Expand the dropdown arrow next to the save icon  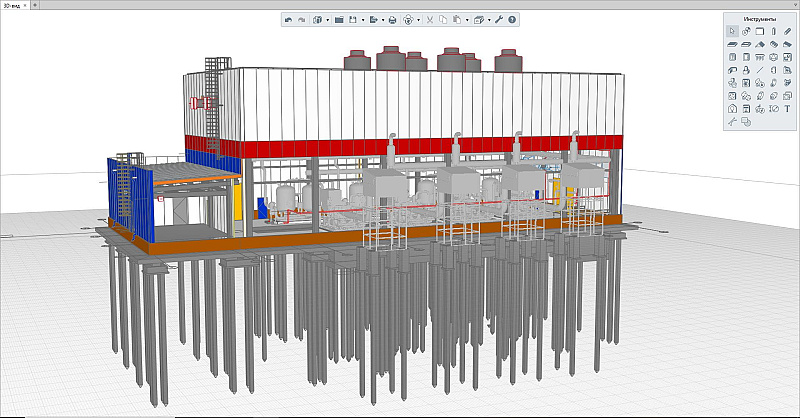click(363, 19)
